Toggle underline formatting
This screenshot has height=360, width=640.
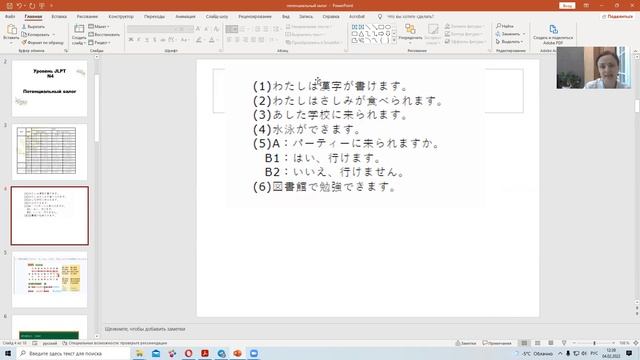click(x=147, y=40)
